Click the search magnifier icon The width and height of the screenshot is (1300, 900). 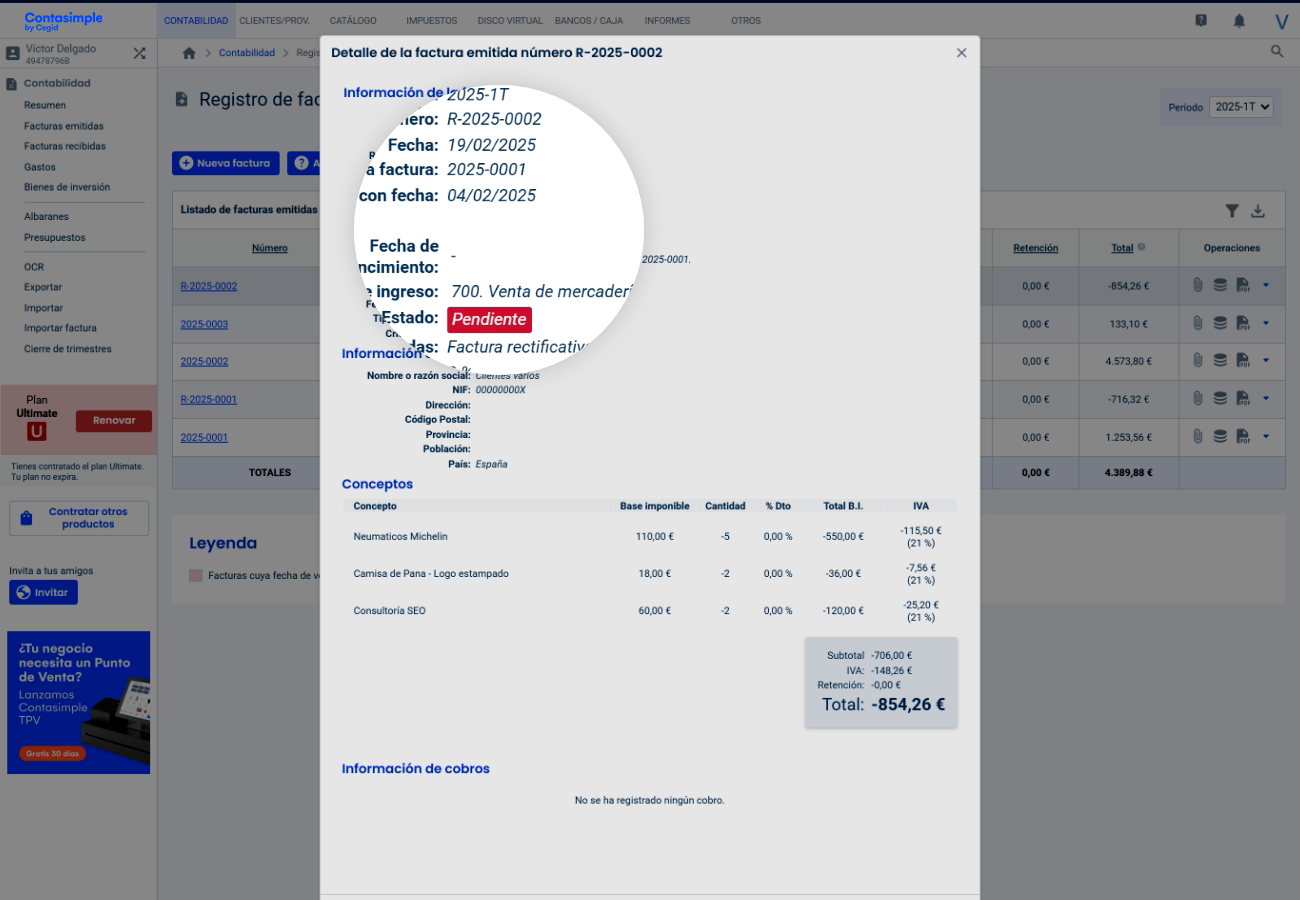1277,52
